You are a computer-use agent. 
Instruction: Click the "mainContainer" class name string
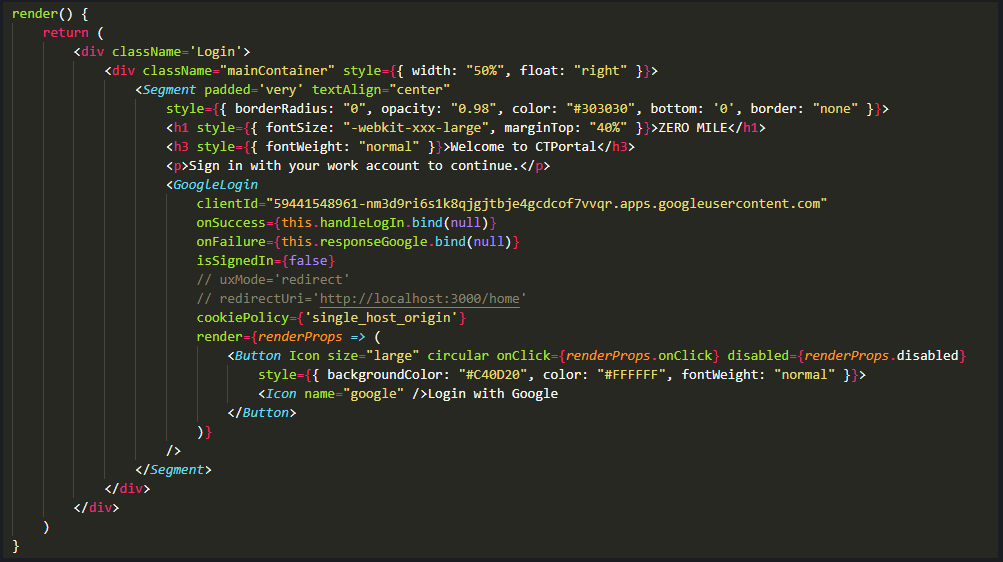[x=277, y=70]
